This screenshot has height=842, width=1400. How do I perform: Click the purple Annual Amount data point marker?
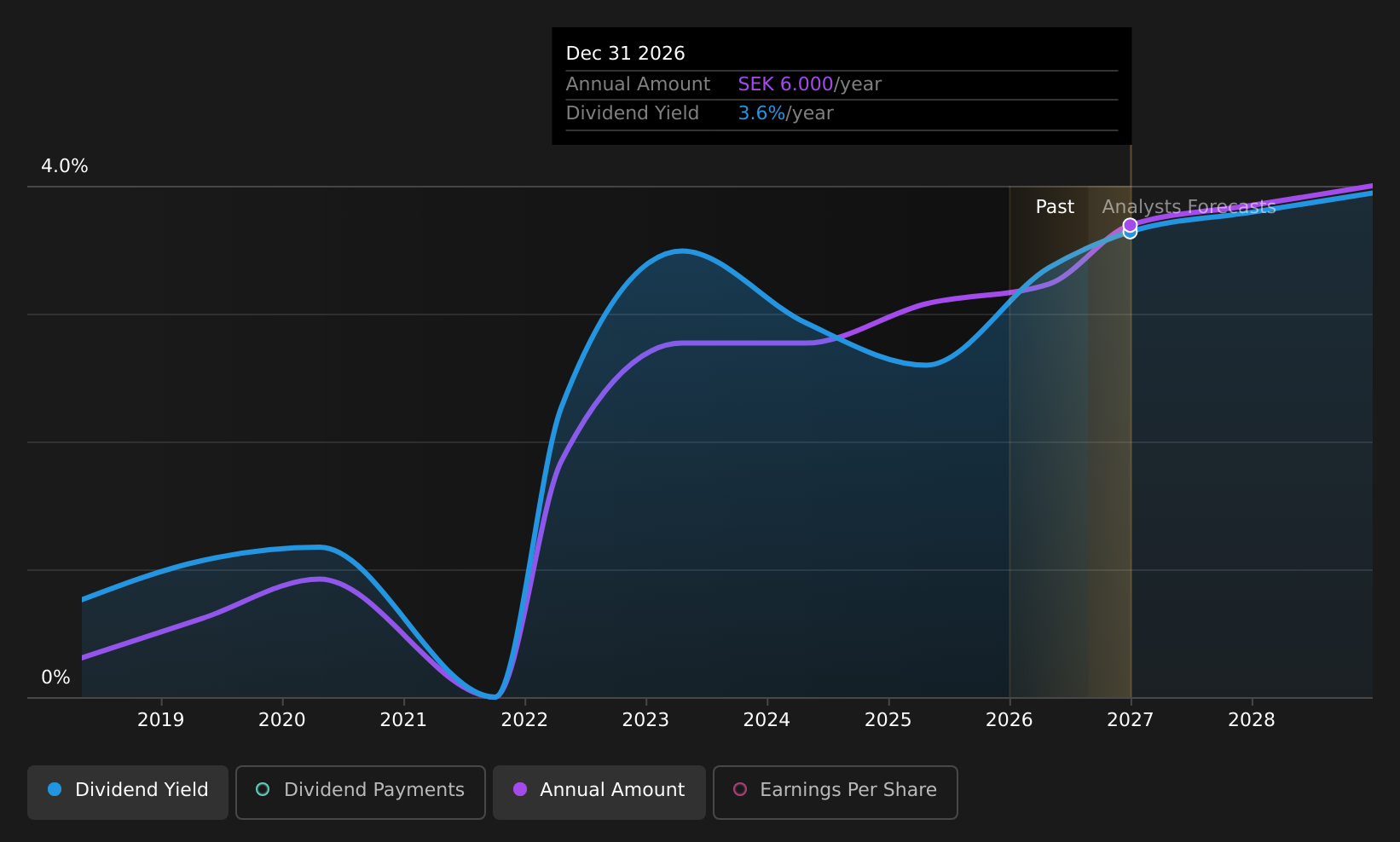[1130, 225]
